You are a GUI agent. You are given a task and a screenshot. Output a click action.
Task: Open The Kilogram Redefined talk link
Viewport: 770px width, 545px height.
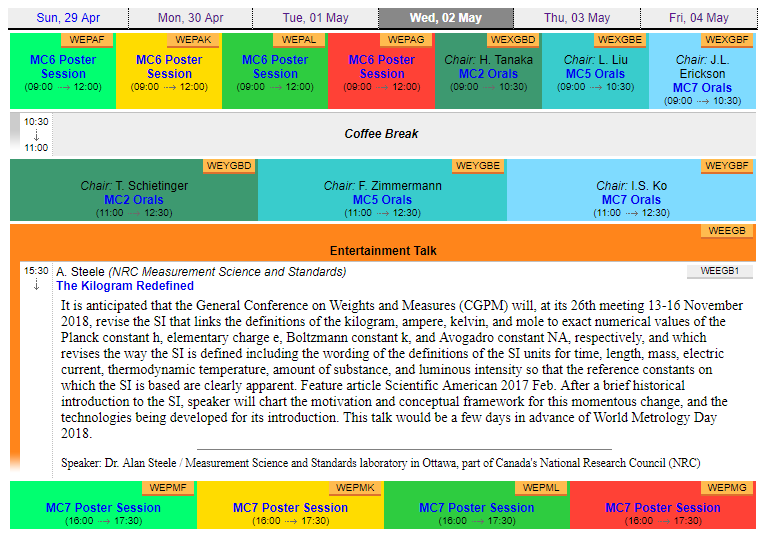click(x=125, y=286)
